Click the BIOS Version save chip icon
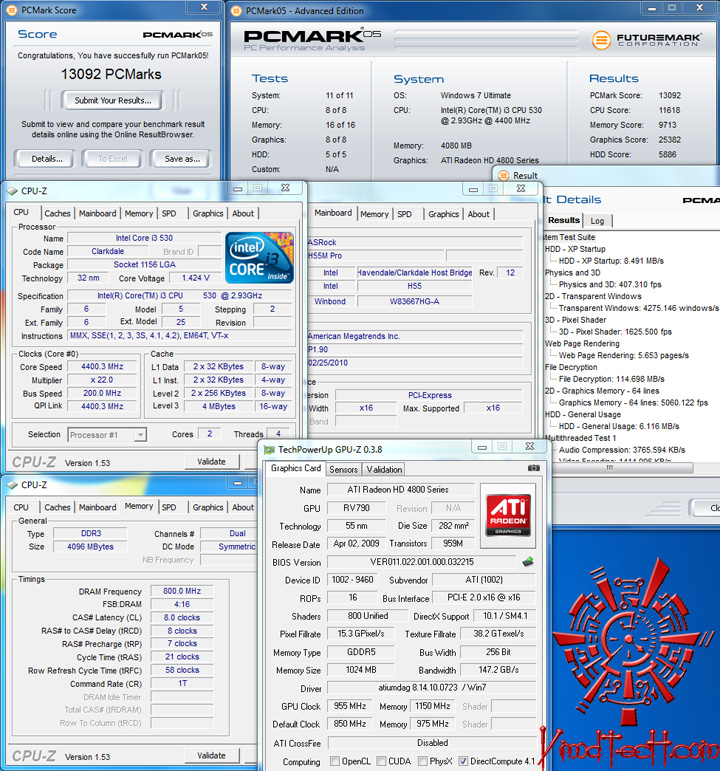Image resolution: width=720 pixels, height=771 pixels. tap(528, 562)
